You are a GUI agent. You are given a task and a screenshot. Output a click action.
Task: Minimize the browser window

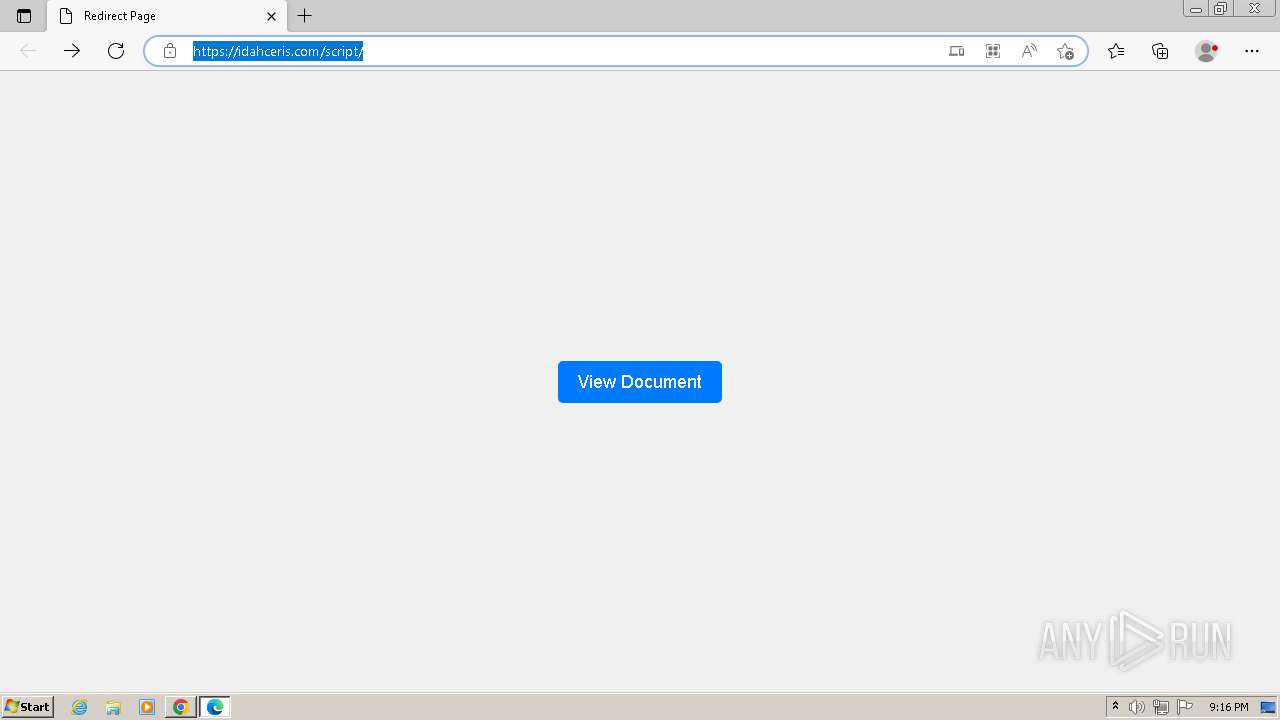click(1196, 8)
